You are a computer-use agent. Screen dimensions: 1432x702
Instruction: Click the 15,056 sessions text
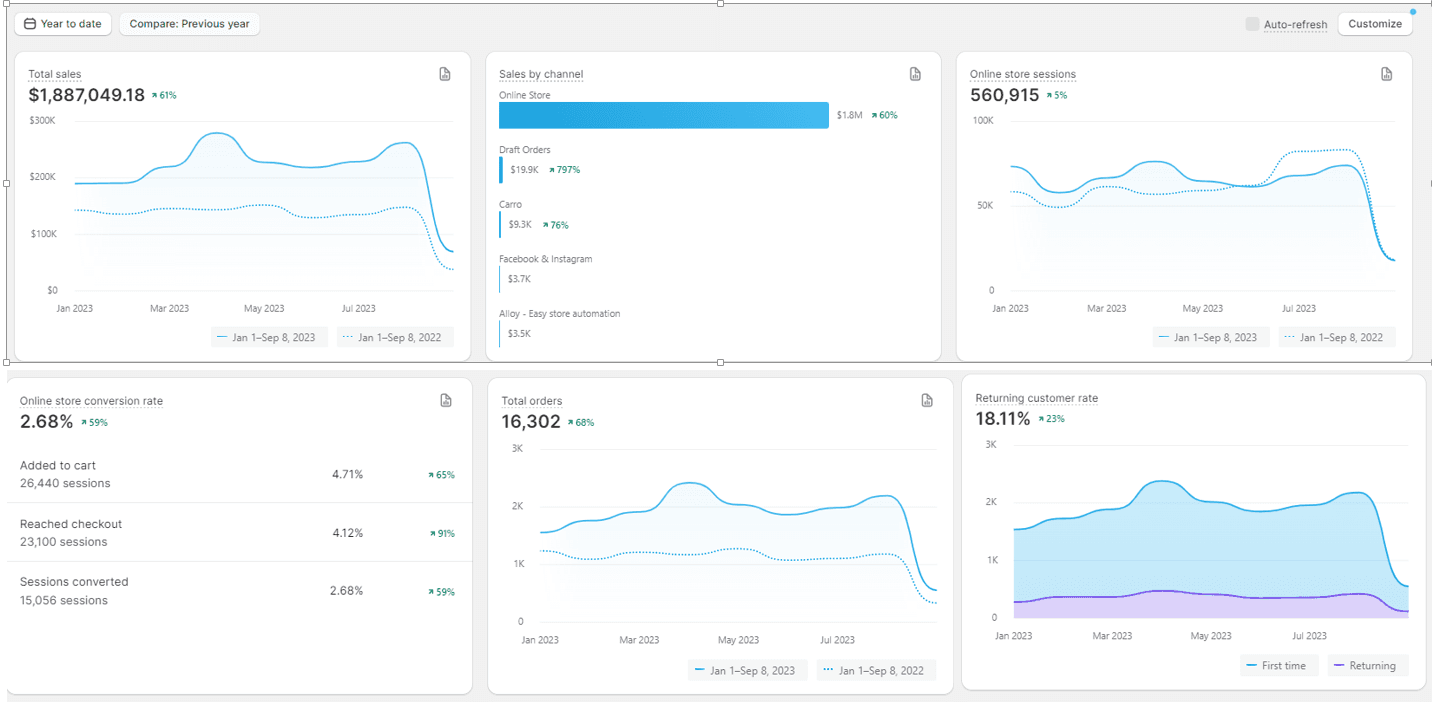click(x=64, y=601)
